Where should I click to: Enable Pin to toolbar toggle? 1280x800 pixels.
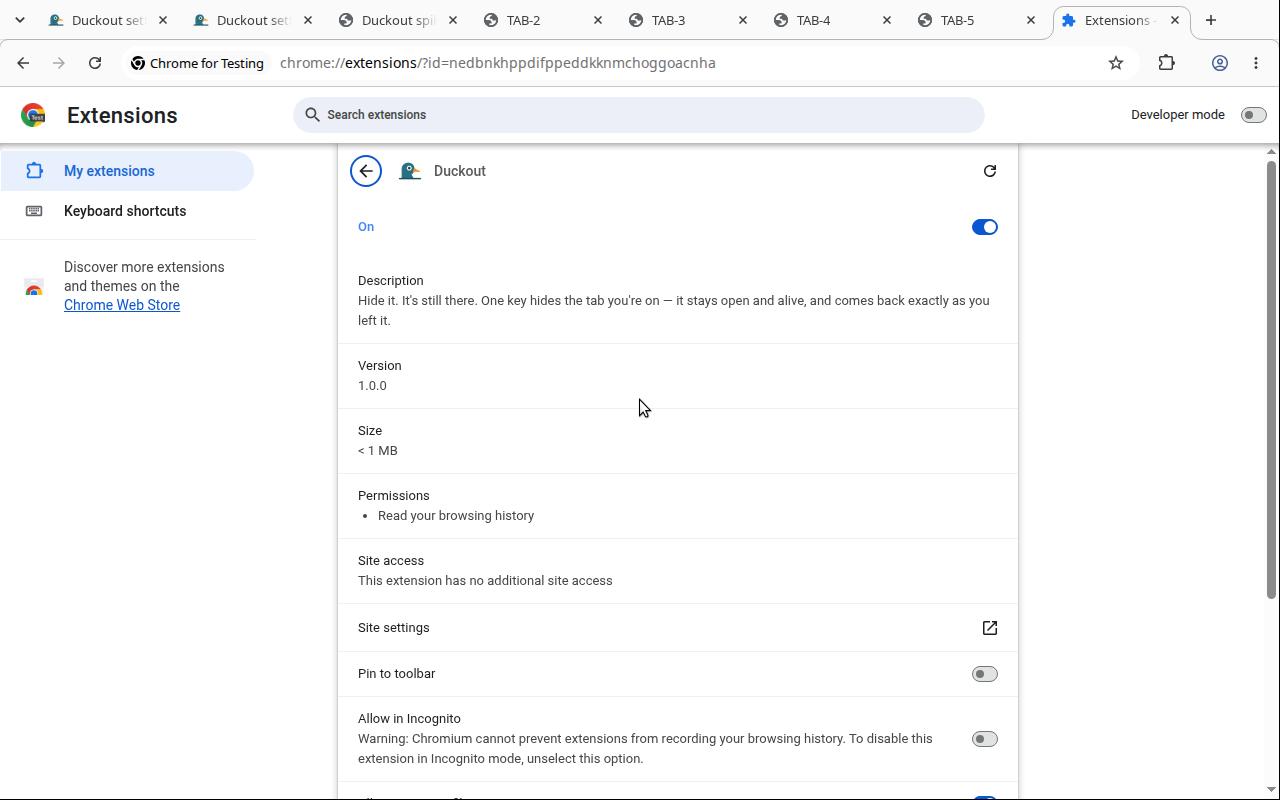click(x=985, y=674)
